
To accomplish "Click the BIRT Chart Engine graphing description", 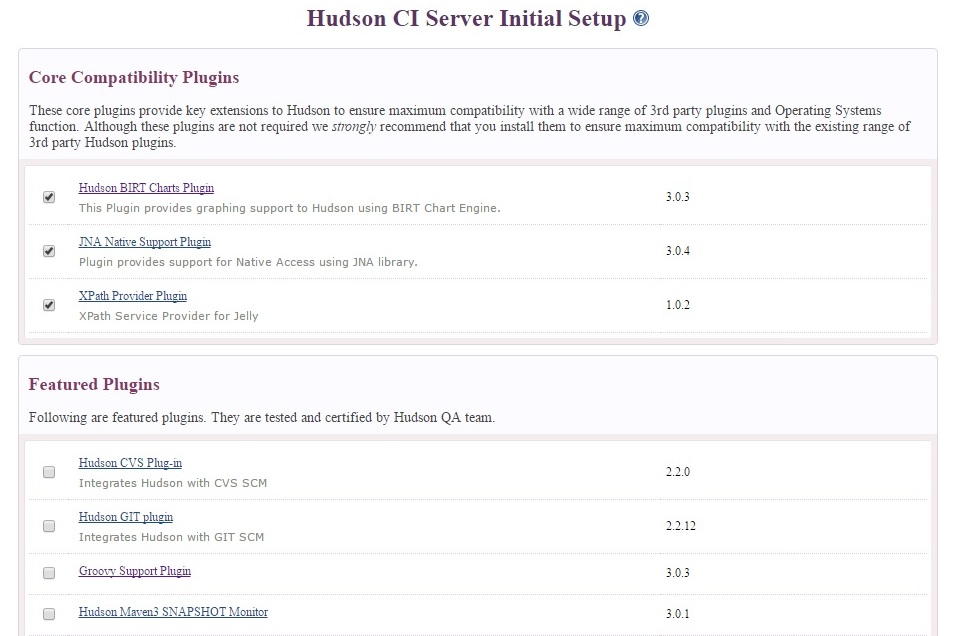I will click(x=290, y=208).
